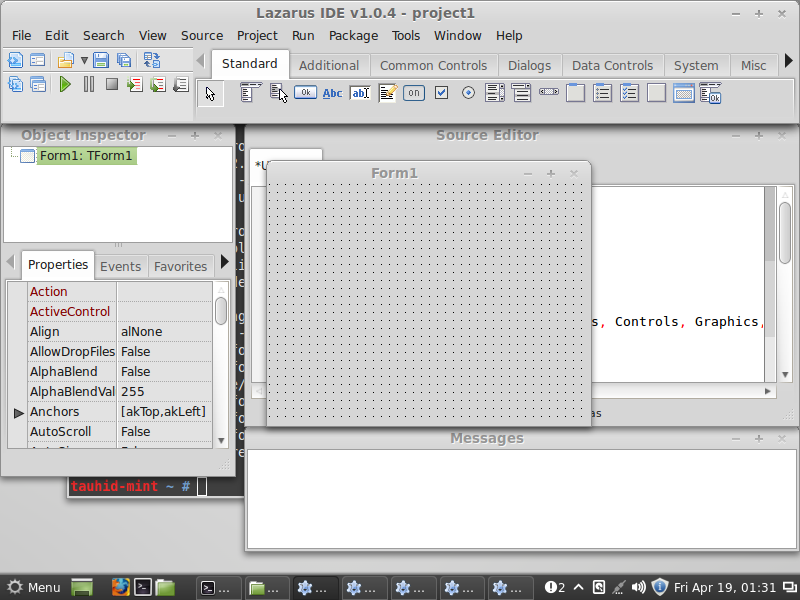Switch to the Common Controls tab
The image size is (800, 600).
434,66
